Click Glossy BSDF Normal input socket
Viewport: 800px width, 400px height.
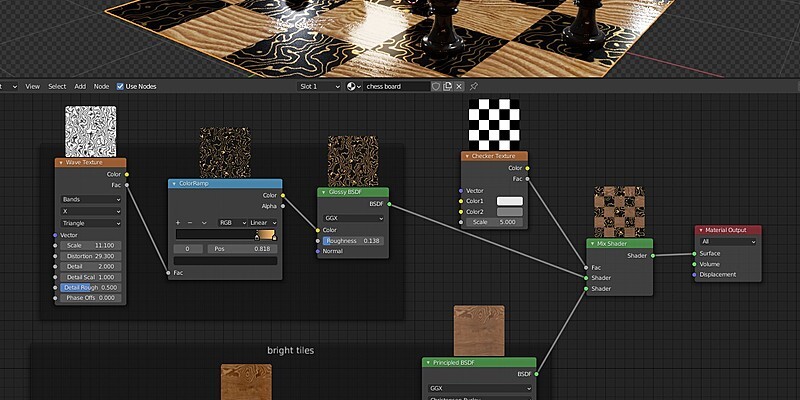(317, 252)
